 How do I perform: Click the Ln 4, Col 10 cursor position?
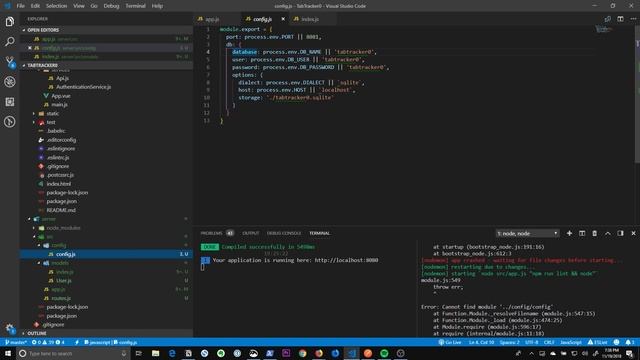(x=481, y=342)
